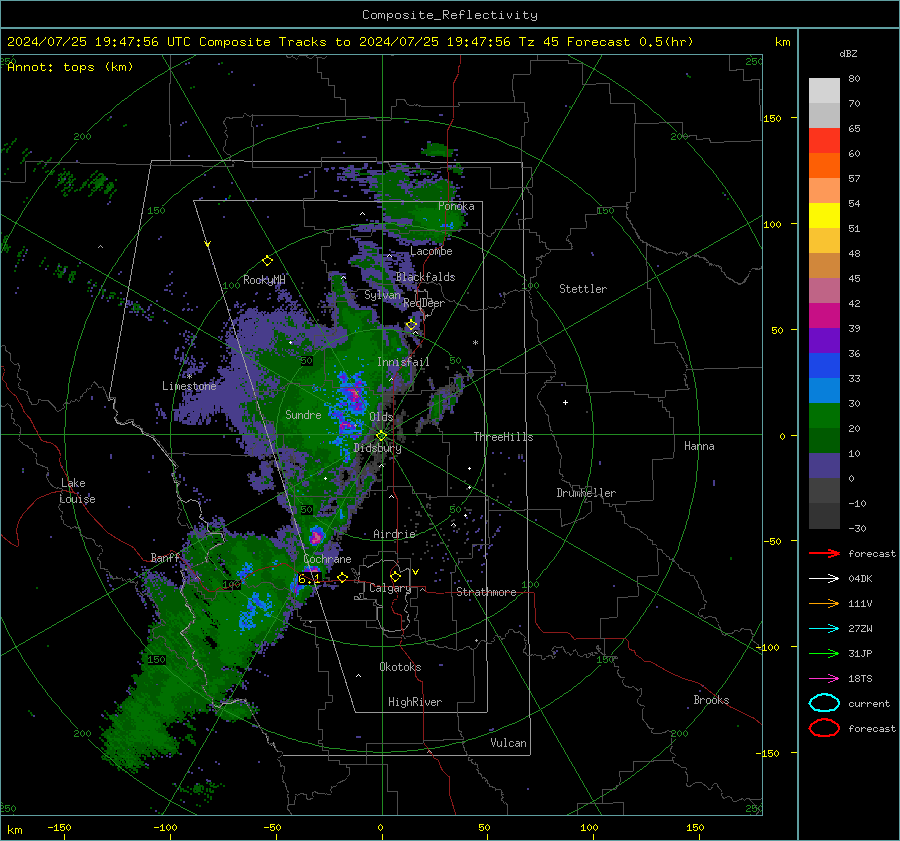Click the cyan current ellipse icon
This screenshot has width=900, height=841.
[x=824, y=703]
